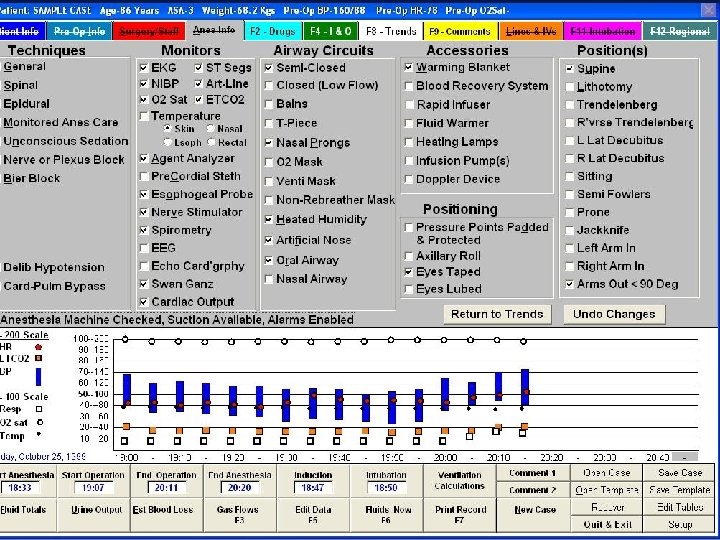The image size is (720, 540).
Task: Open Gas Flows F3
Action: tap(239, 514)
